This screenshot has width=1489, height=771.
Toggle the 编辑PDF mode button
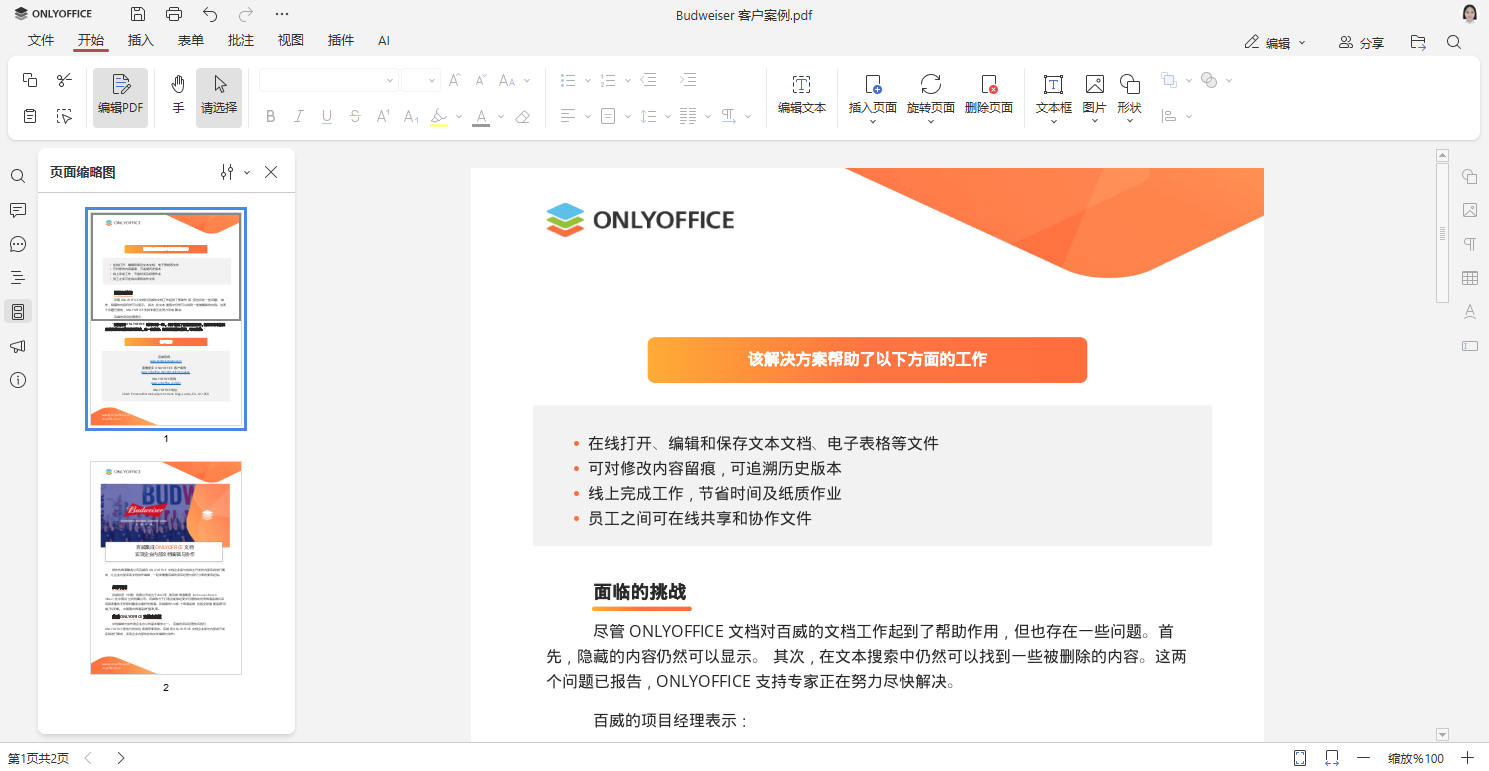[x=121, y=97]
